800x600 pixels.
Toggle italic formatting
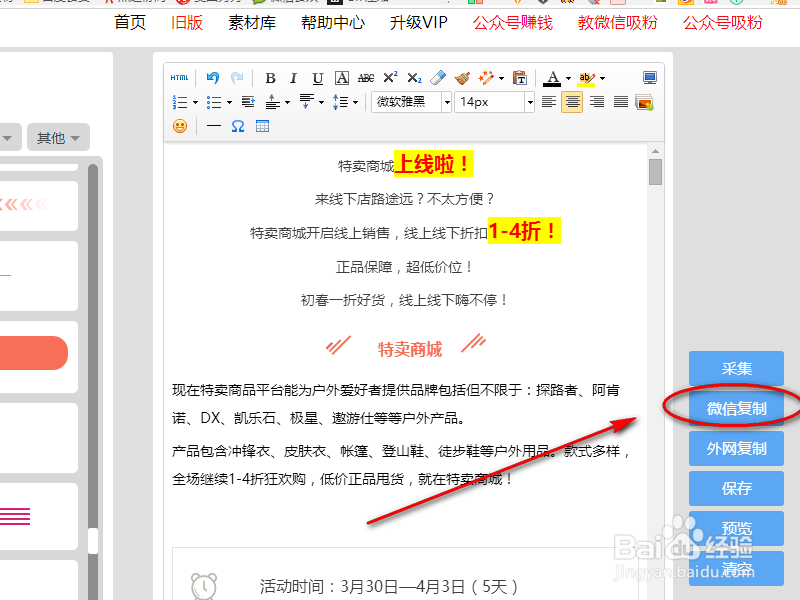293,76
